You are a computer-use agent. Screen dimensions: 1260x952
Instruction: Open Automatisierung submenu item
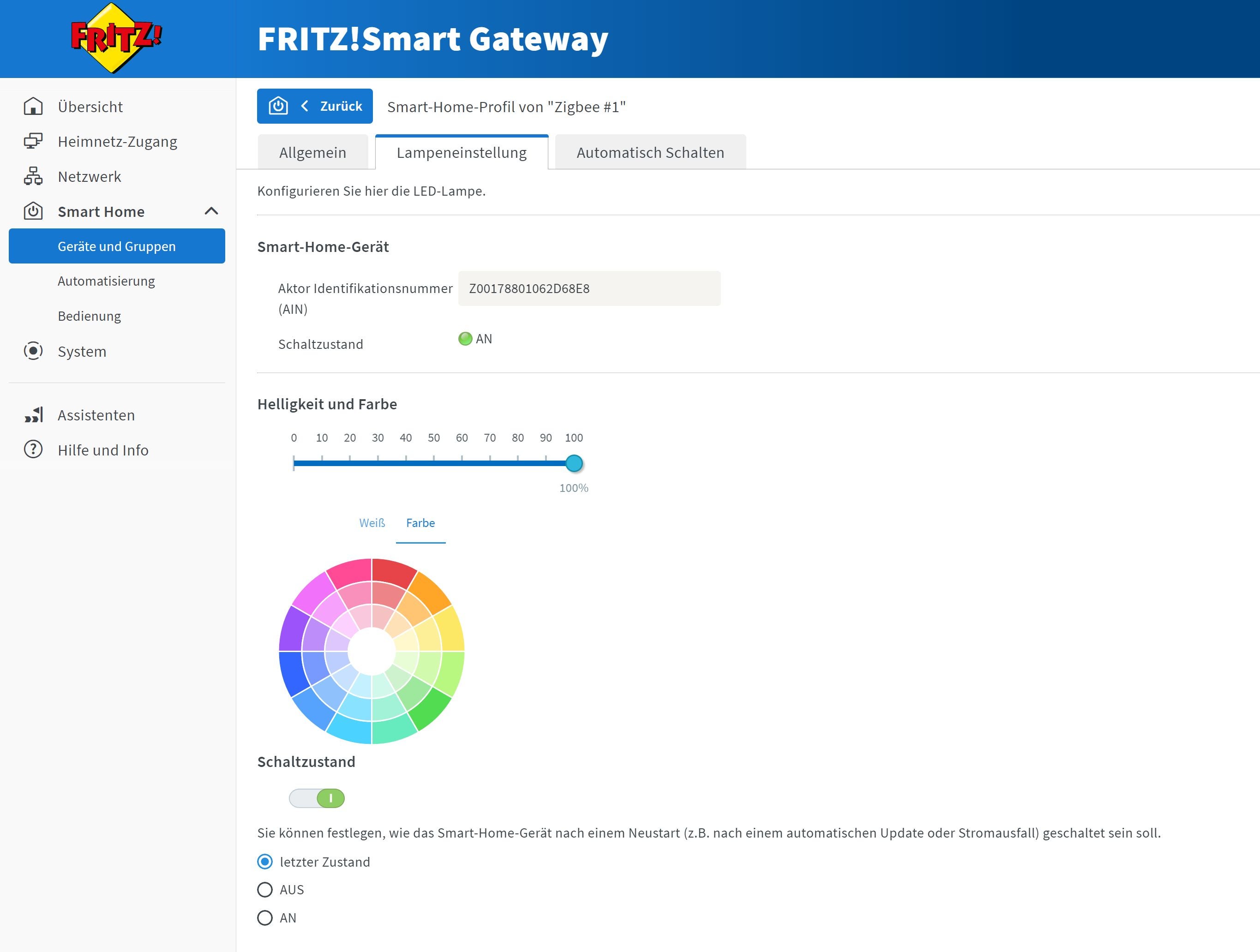pos(107,281)
